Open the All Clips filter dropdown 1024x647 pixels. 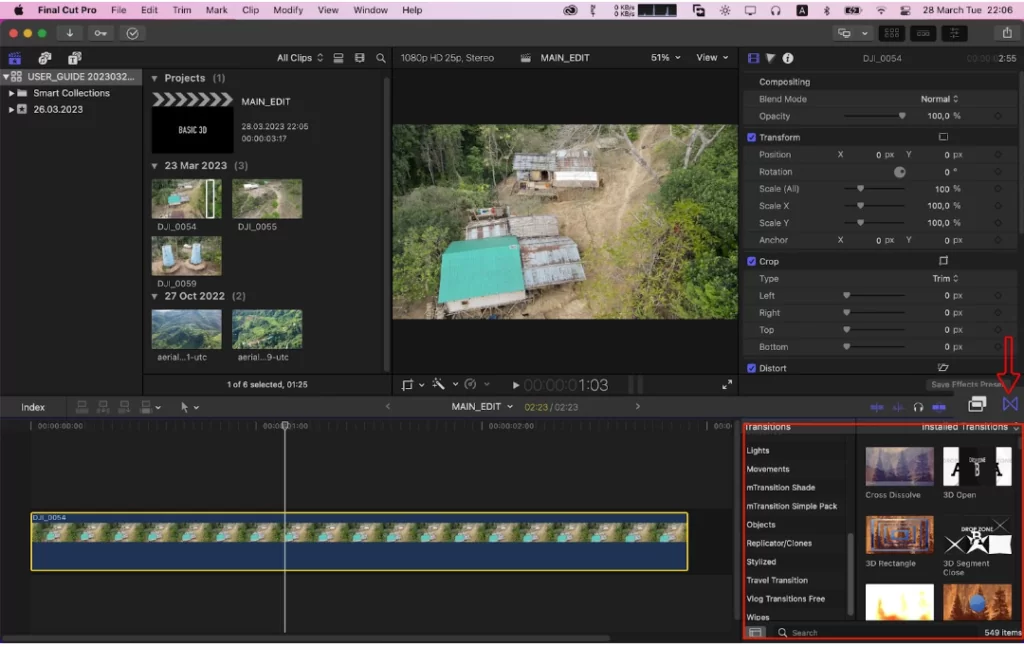[x=300, y=58]
